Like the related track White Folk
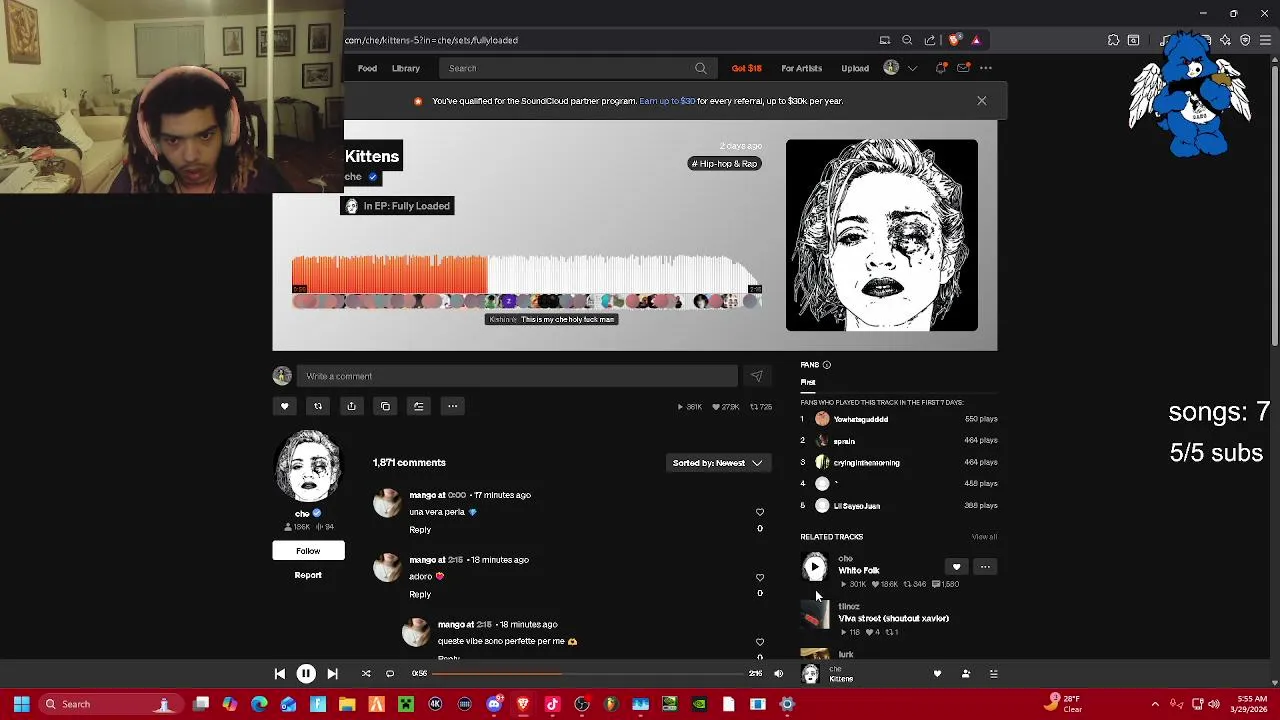This screenshot has width=1280, height=720. 956,567
